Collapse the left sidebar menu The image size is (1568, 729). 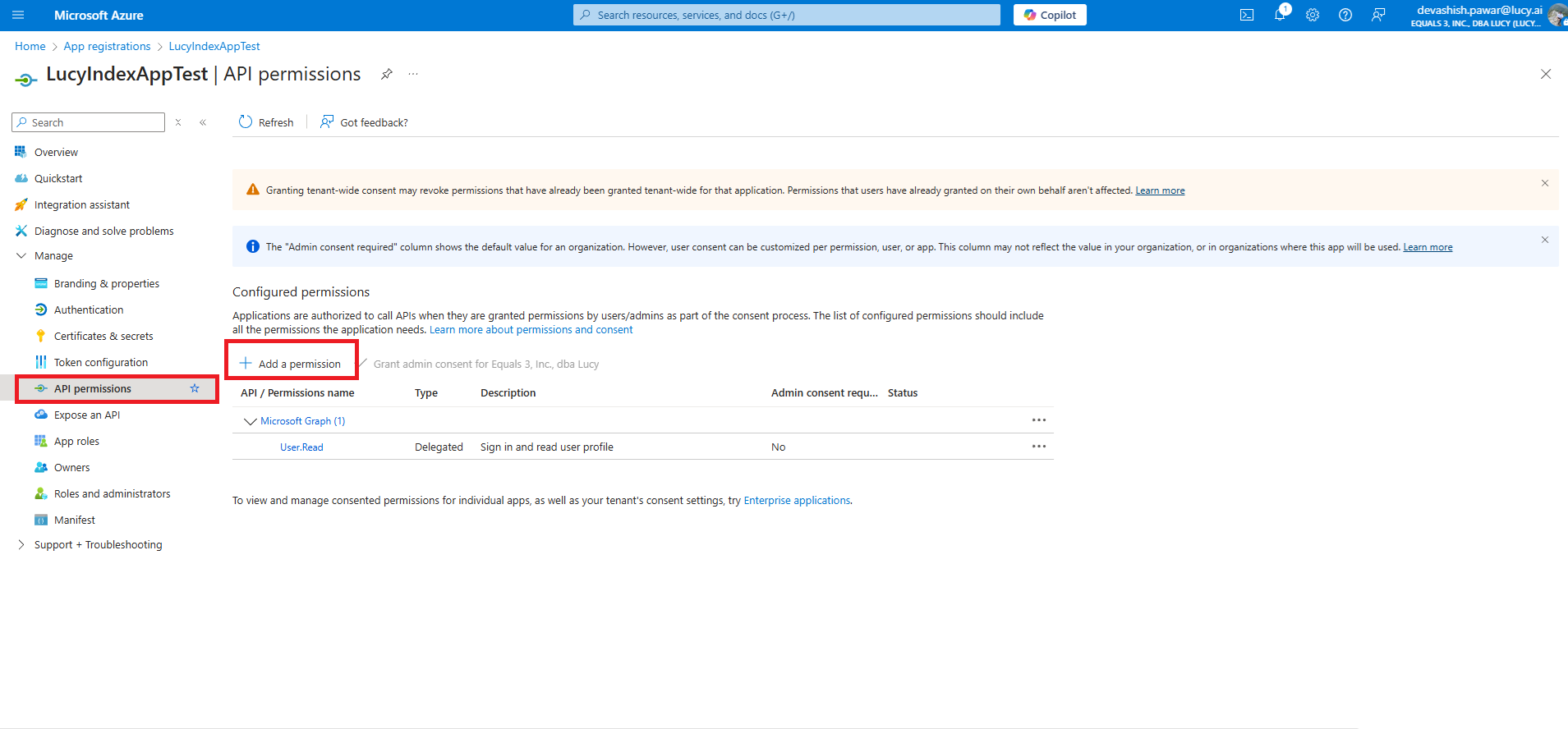(203, 122)
